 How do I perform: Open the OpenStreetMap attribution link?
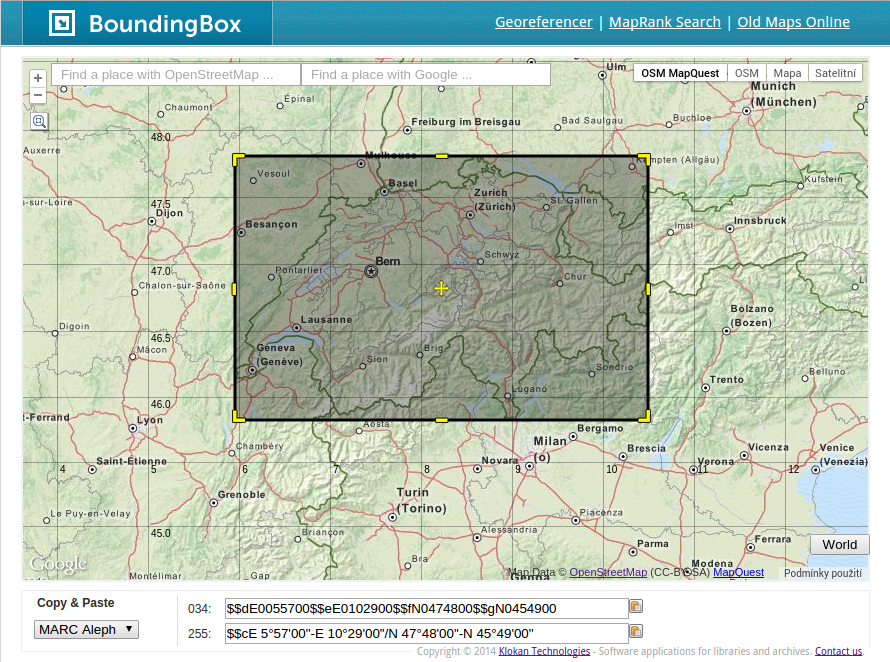pyautogui.click(x=608, y=572)
